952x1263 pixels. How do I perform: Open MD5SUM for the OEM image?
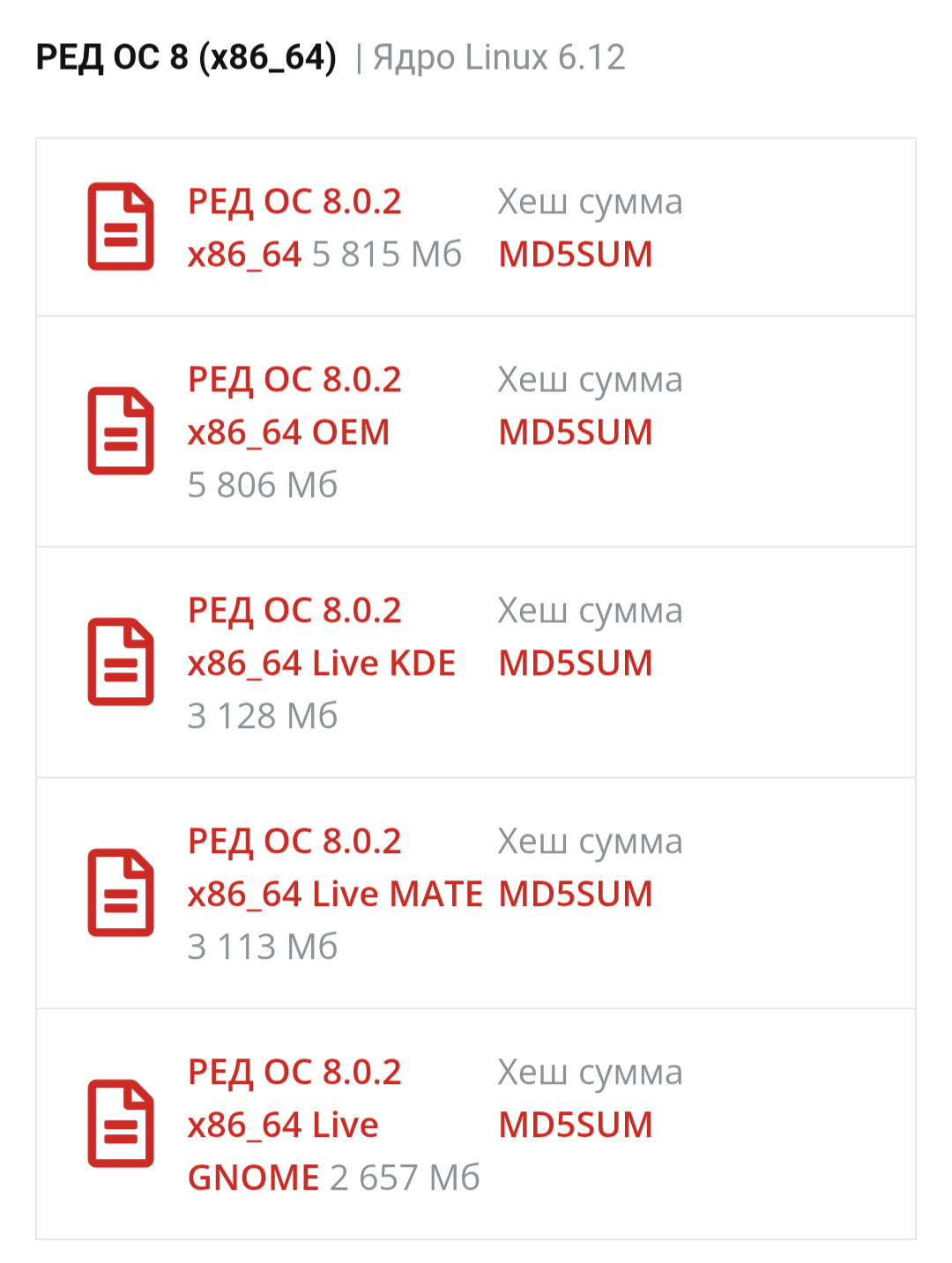(x=576, y=433)
